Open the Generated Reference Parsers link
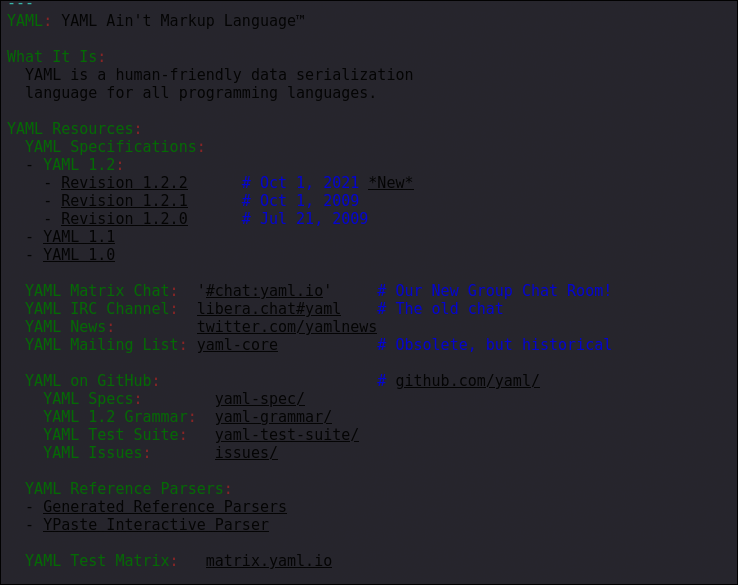738x585 pixels. [165, 507]
